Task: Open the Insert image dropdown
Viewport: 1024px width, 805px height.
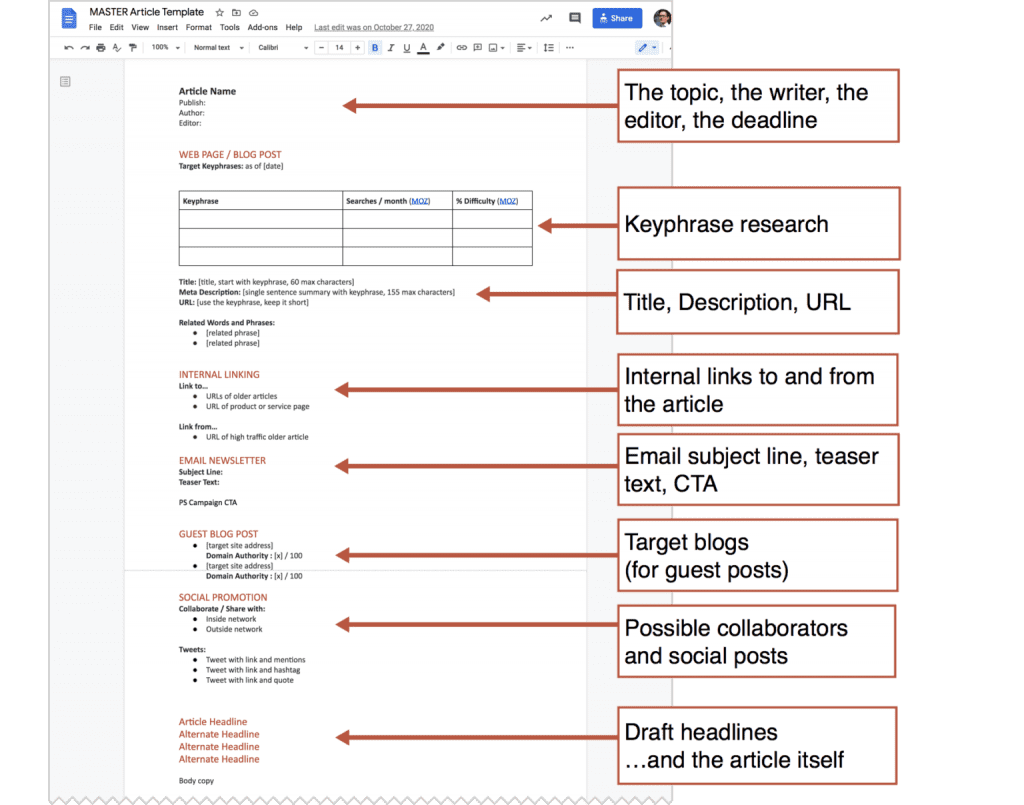Action: coord(496,48)
